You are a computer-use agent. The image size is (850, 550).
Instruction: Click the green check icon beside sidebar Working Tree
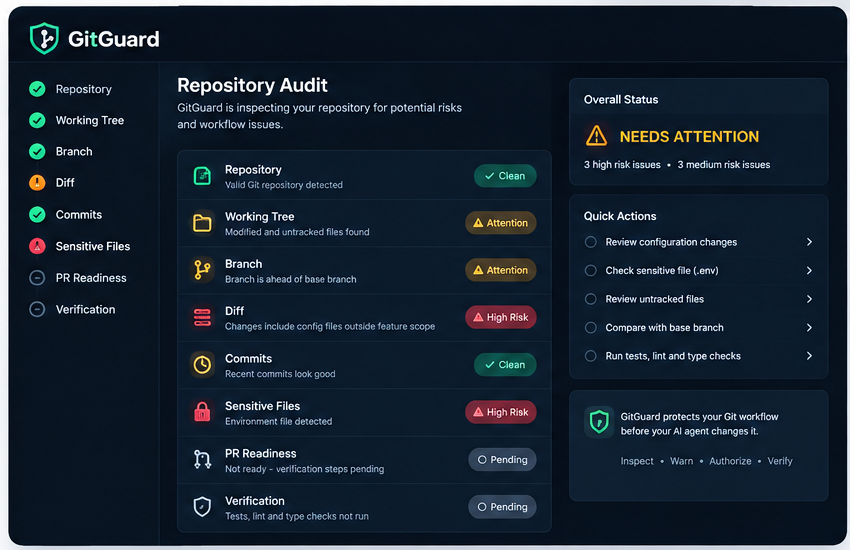pos(37,120)
